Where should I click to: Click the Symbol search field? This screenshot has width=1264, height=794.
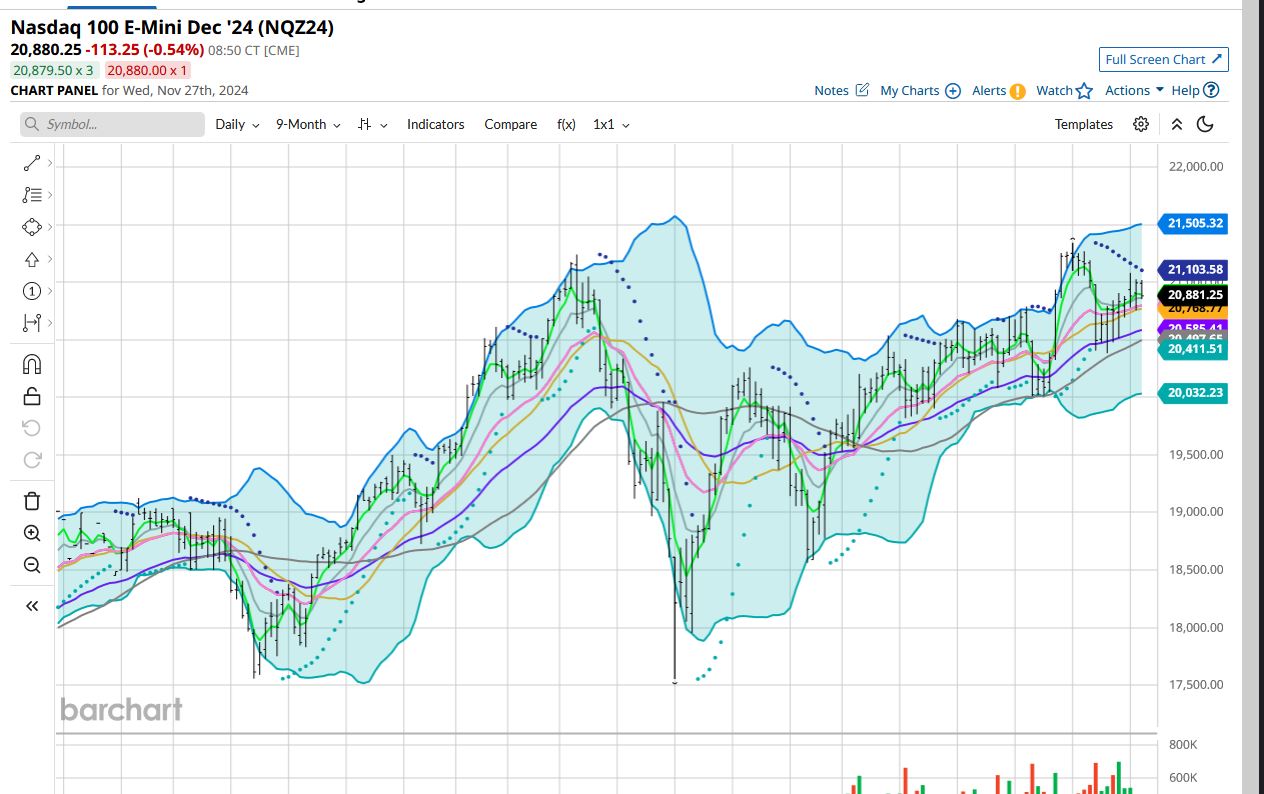[112, 124]
